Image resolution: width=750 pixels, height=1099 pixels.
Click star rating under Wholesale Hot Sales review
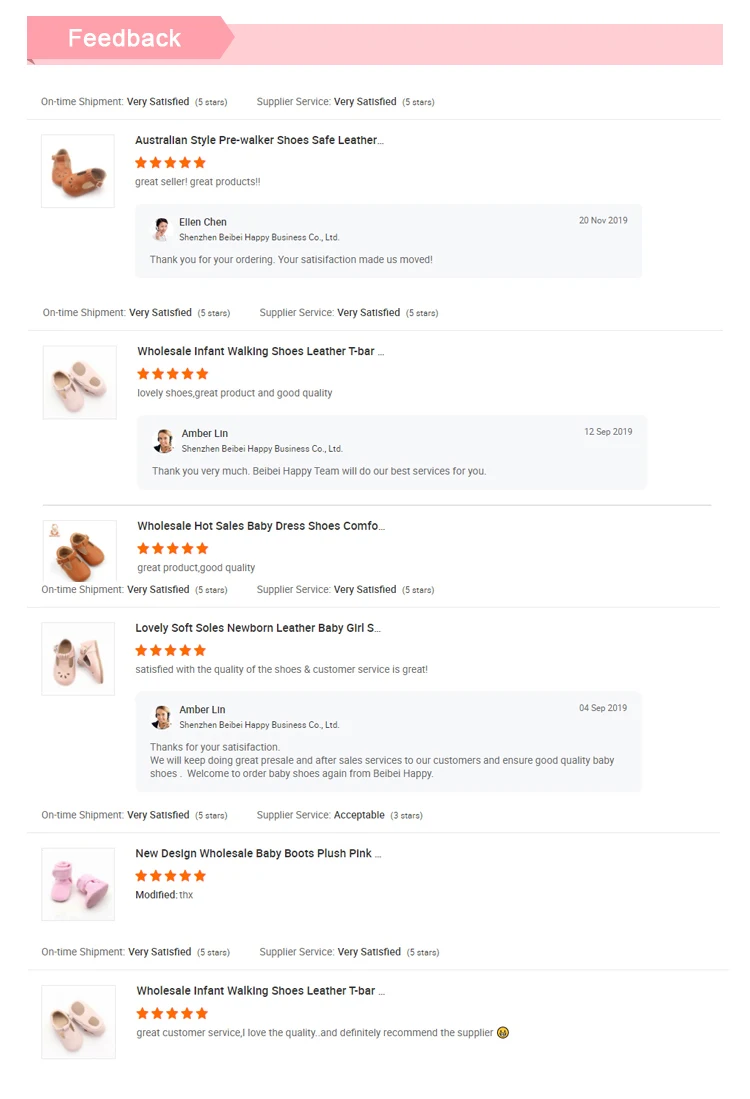coord(173,548)
